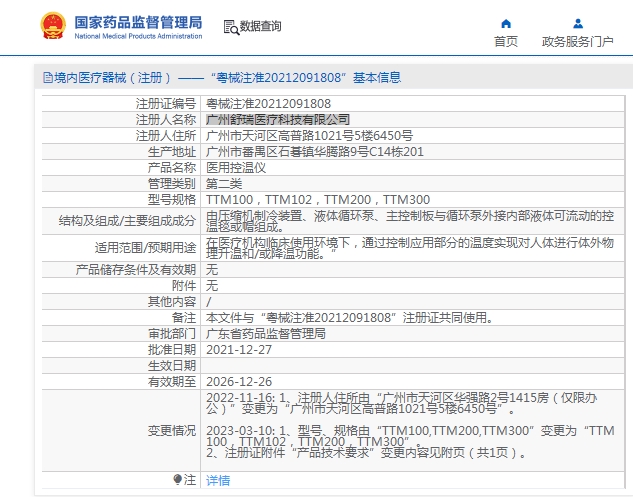Click the document icon before 境内医疗器械
The width and height of the screenshot is (633, 497).
pos(48,78)
